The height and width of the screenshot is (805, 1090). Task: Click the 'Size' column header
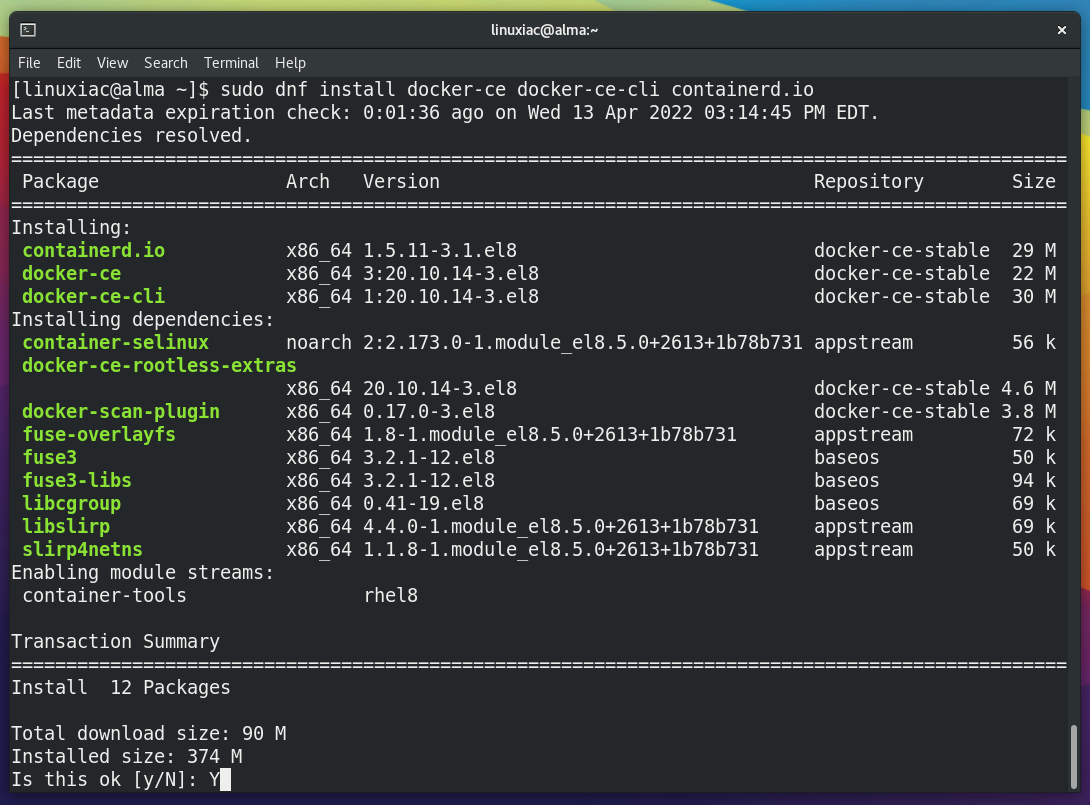(x=1034, y=181)
